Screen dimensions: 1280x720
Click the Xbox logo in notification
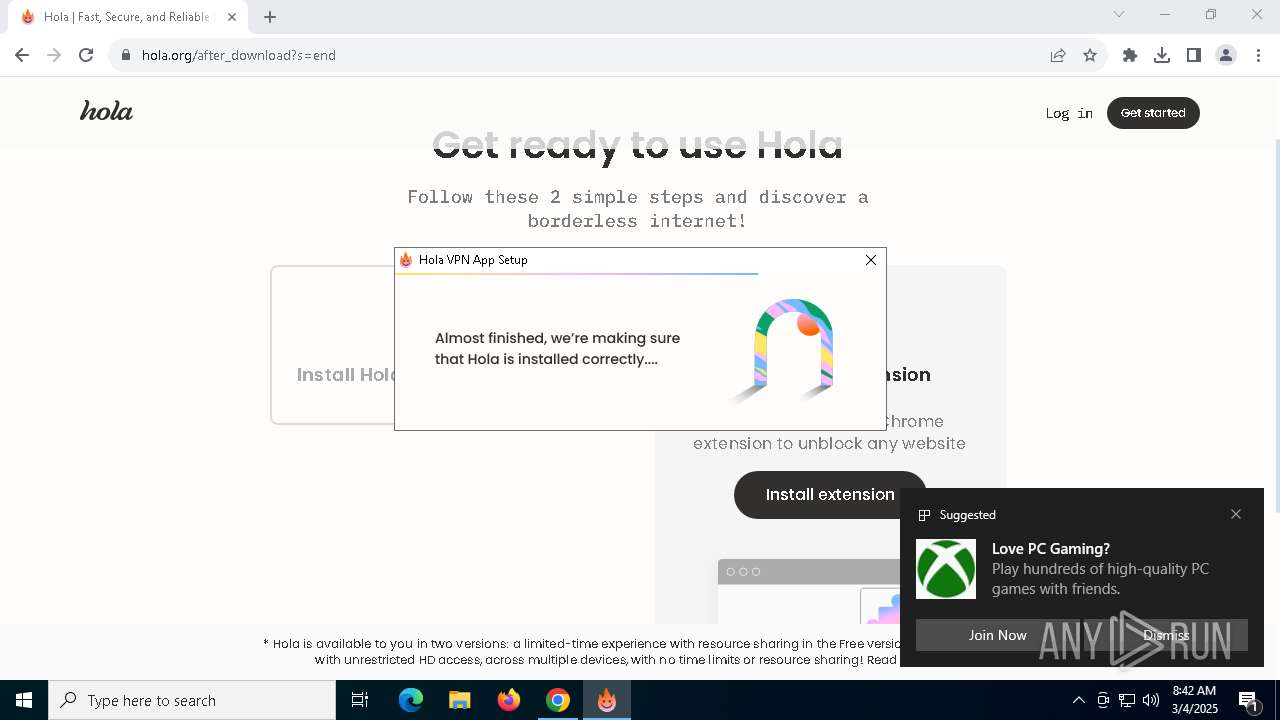(x=946, y=569)
